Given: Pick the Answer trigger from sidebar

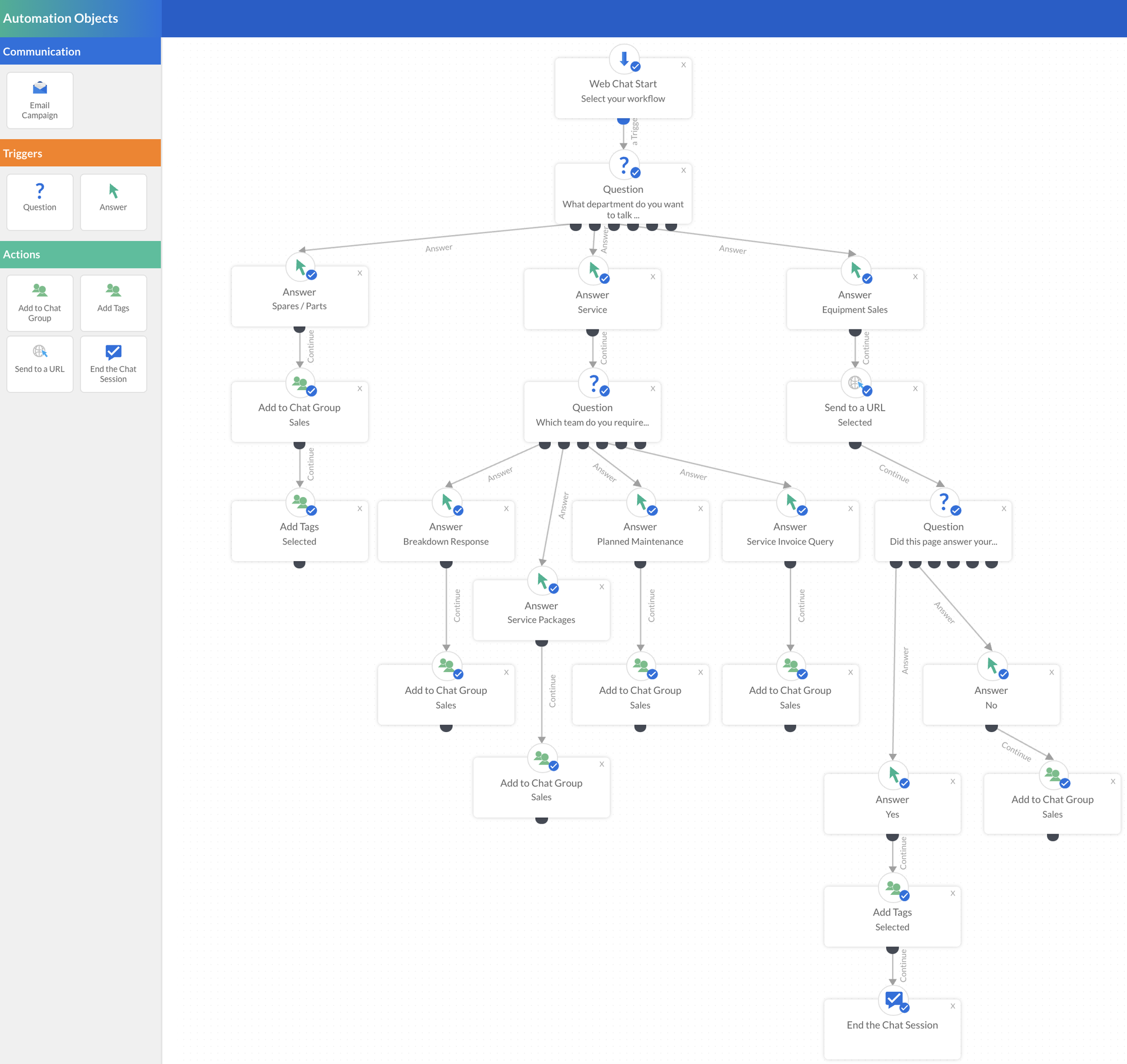Looking at the screenshot, I should pyautogui.click(x=113, y=201).
